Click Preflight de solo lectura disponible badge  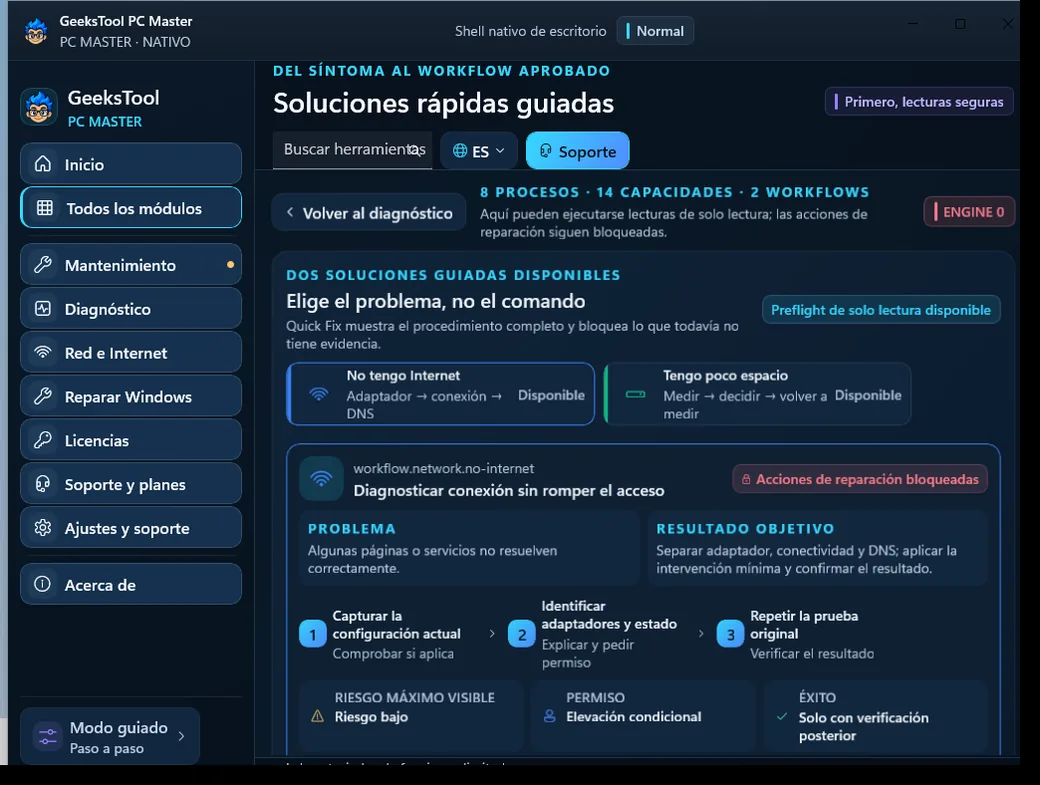pyautogui.click(x=881, y=310)
